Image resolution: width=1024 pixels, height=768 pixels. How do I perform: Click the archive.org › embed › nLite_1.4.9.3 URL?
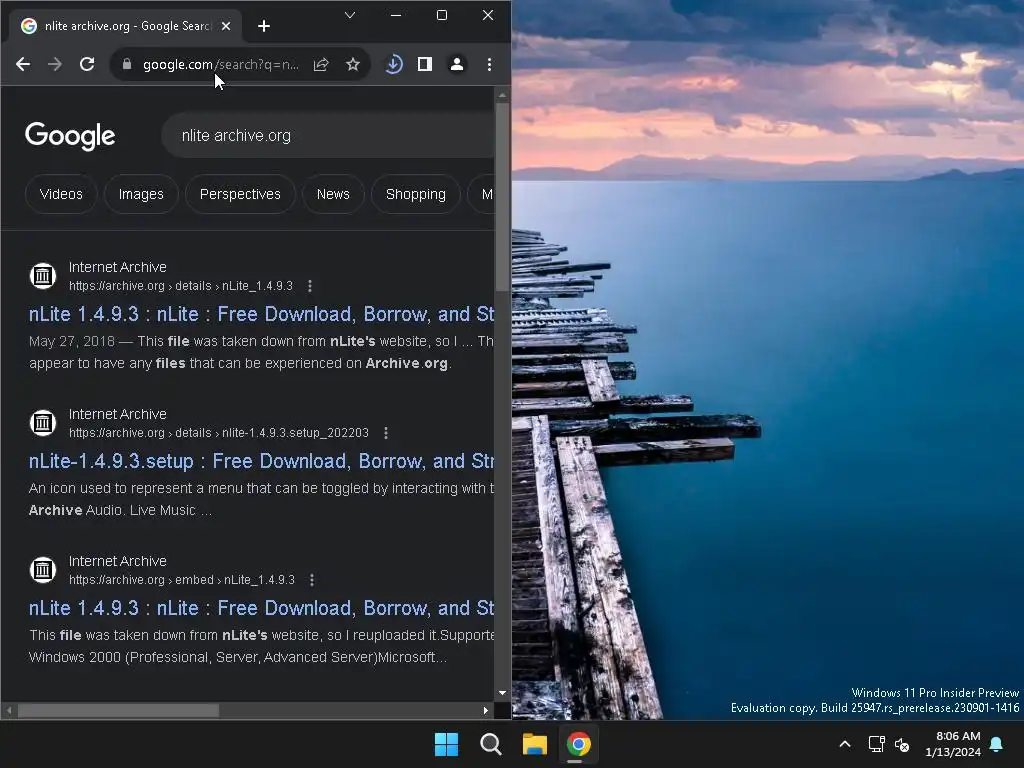click(182, 580)
